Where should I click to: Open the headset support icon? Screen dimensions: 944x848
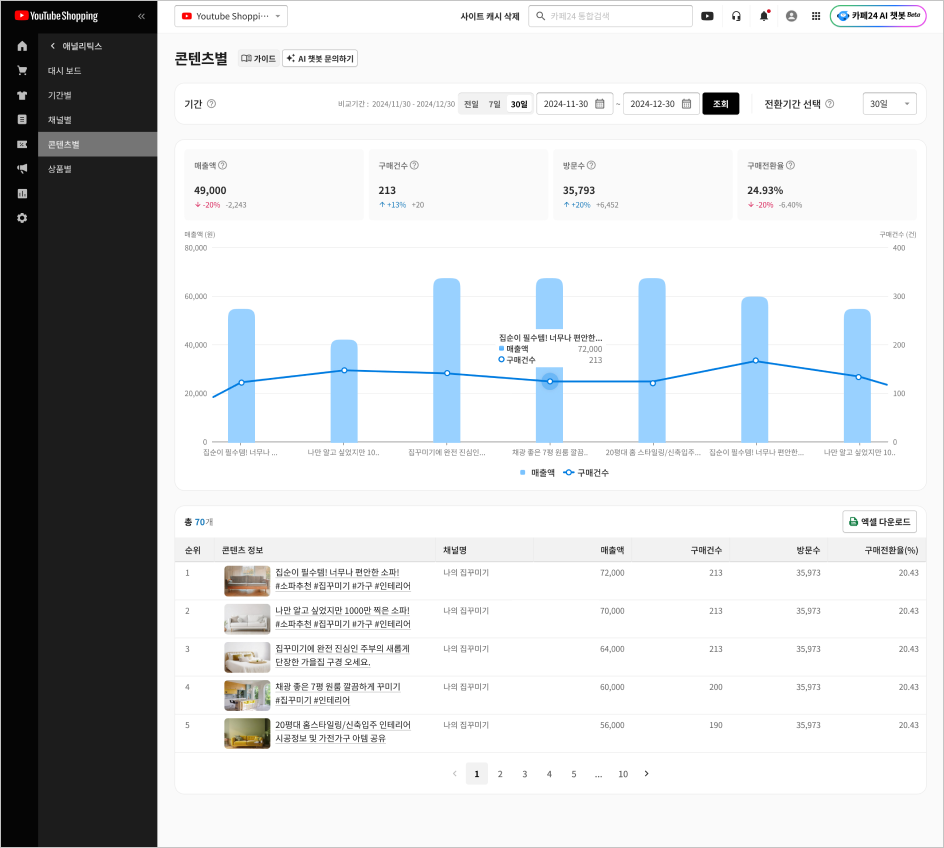(736, 16)
